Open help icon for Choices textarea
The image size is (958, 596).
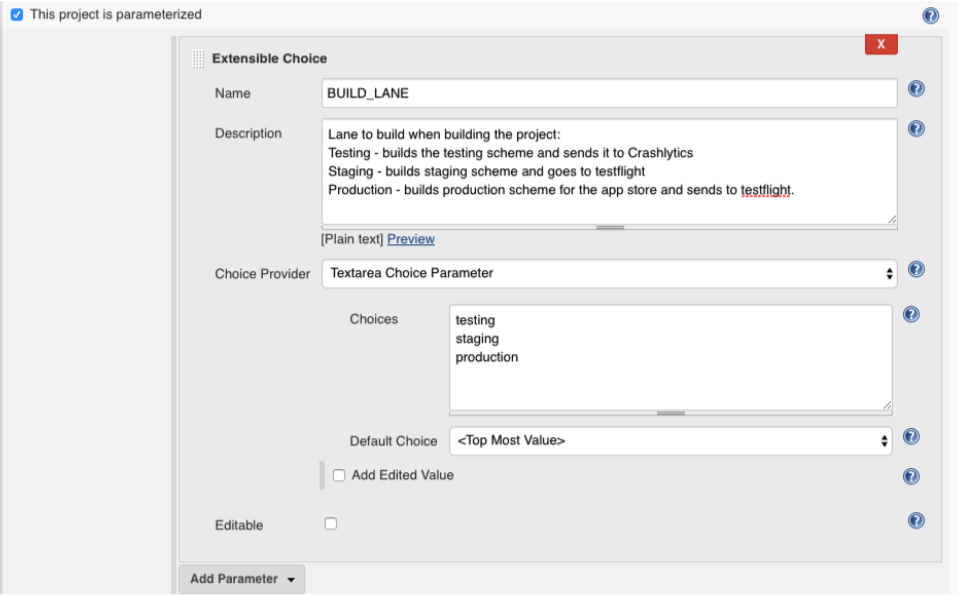click(x=911, y=314)
